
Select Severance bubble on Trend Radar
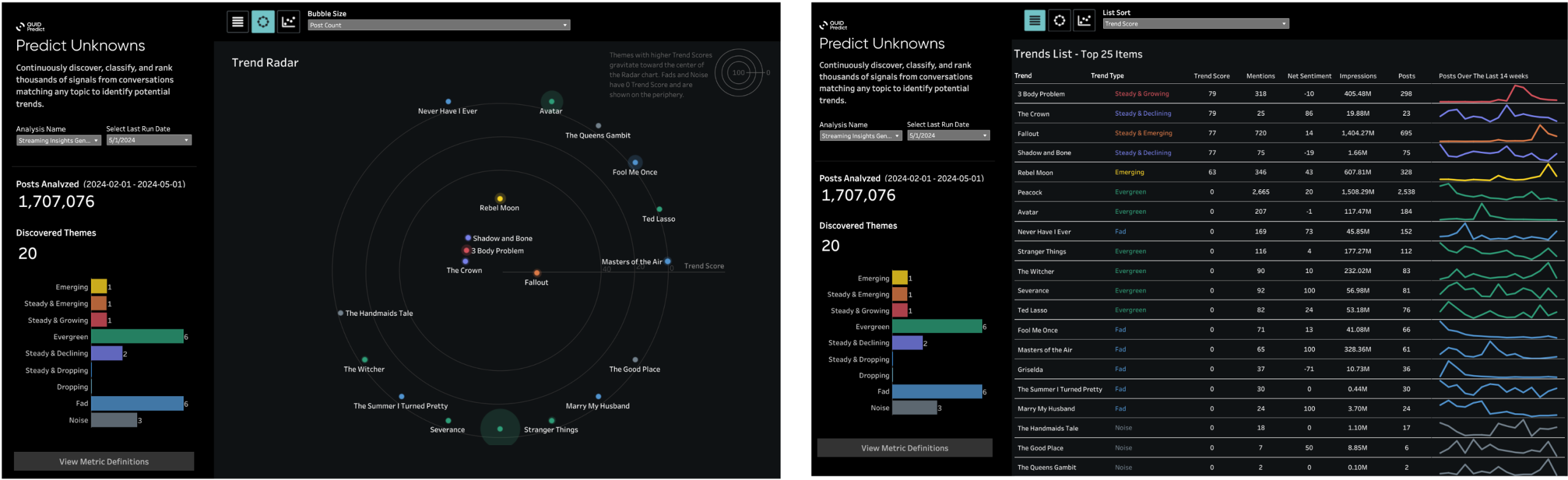click(448, 421)
